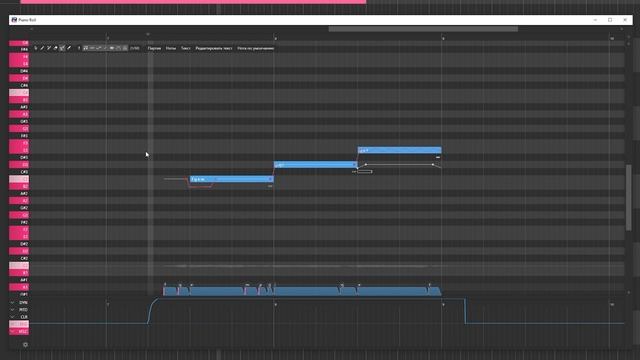Click the C4 piano key
Screen dimensions: 640x360
coord(19,93)
